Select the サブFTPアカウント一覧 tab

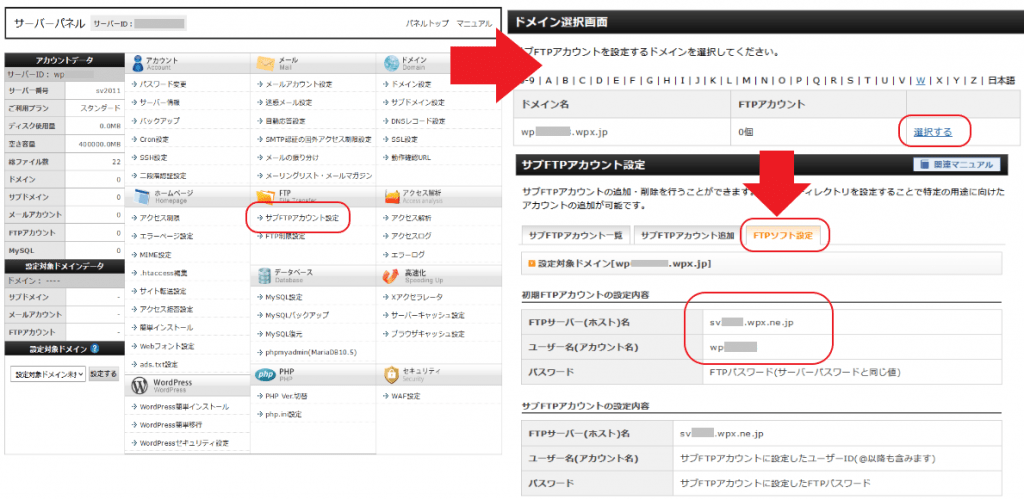[575, 235]
